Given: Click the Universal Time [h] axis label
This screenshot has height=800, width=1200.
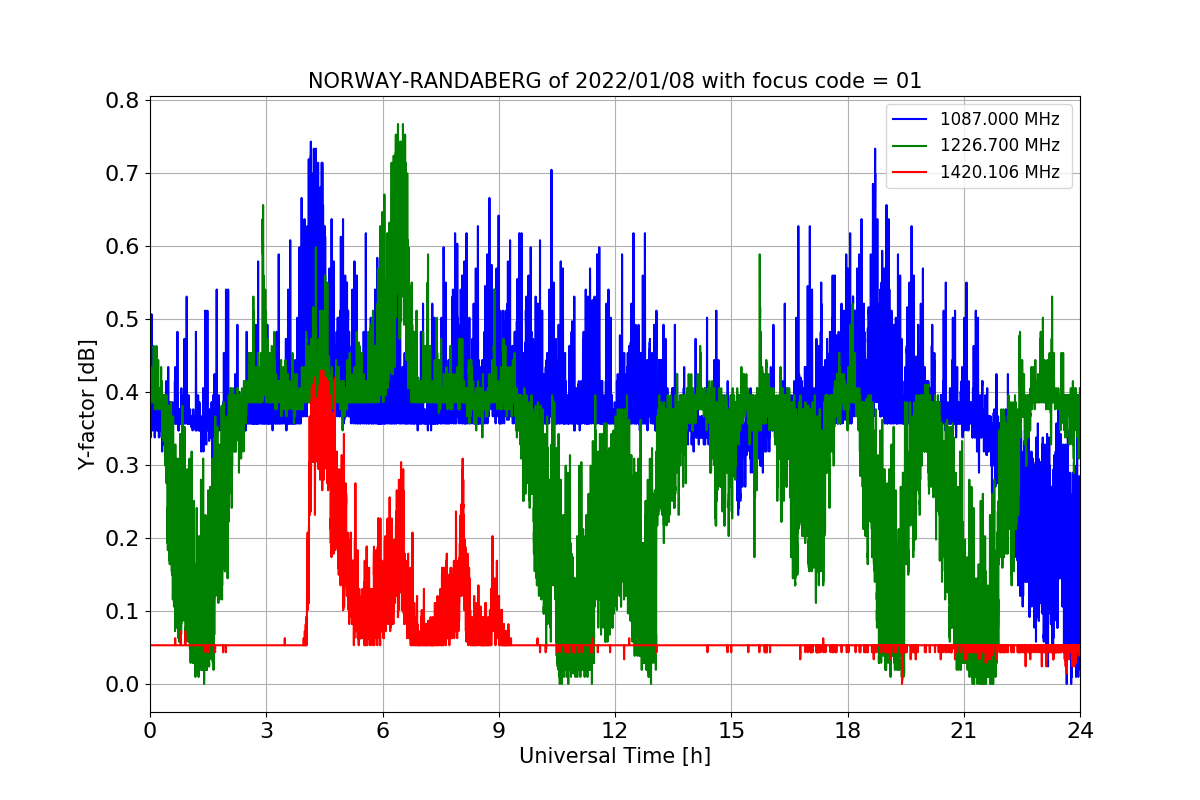Looking at the screenshot, I should [615, 757].
